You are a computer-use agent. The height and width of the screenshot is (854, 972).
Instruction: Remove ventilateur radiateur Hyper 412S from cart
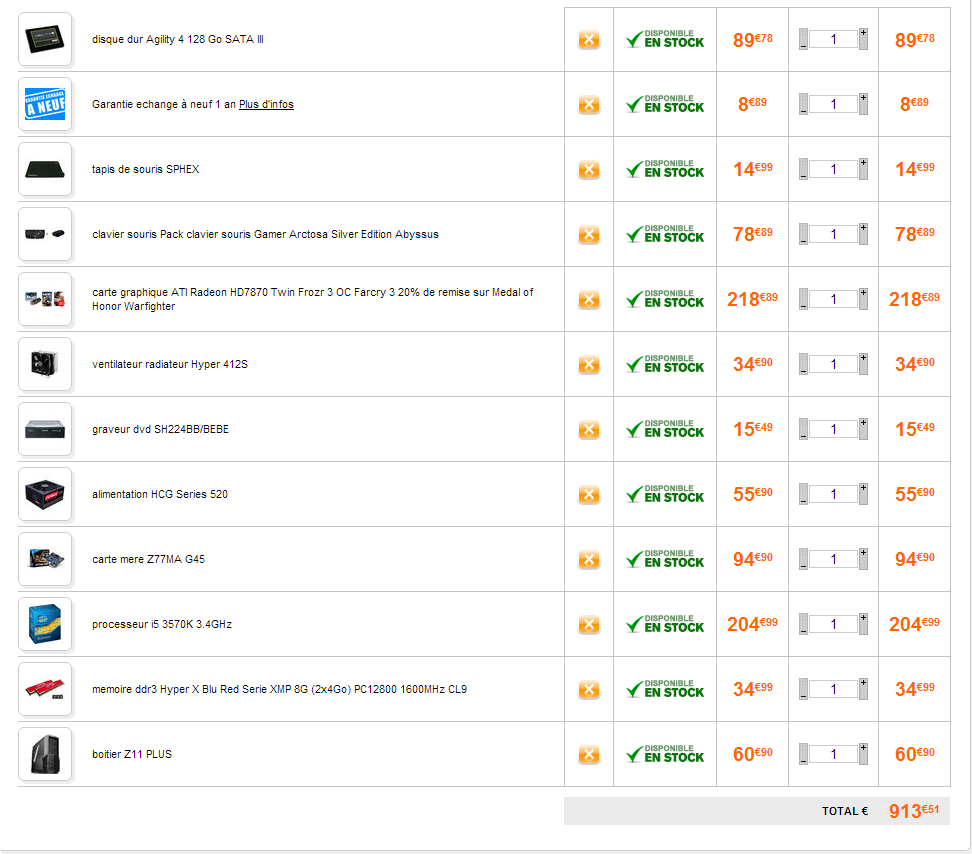pyautogui.click(x=589, y=365)
